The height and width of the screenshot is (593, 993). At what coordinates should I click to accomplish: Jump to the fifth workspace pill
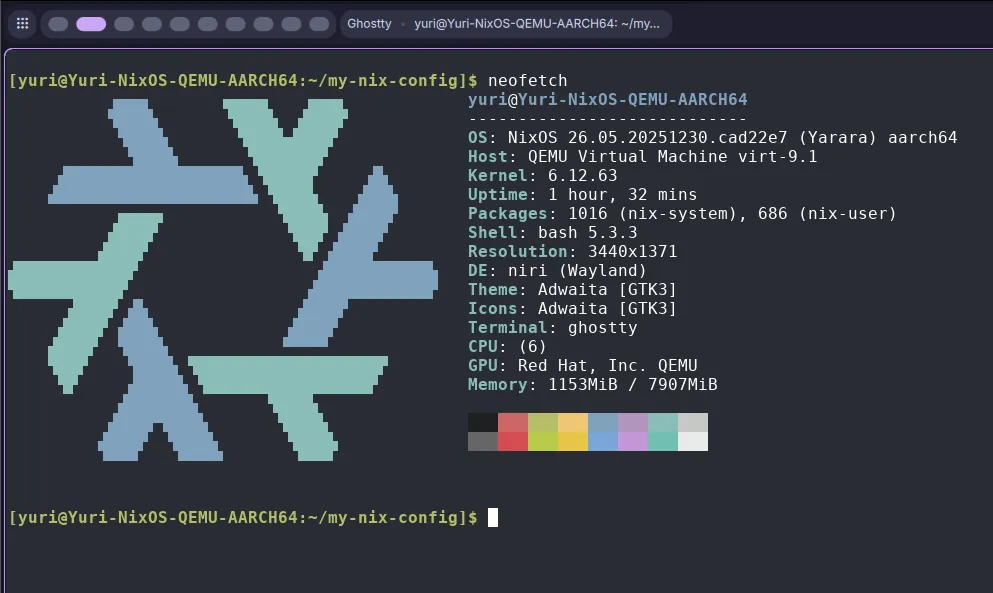pos(180,24)
